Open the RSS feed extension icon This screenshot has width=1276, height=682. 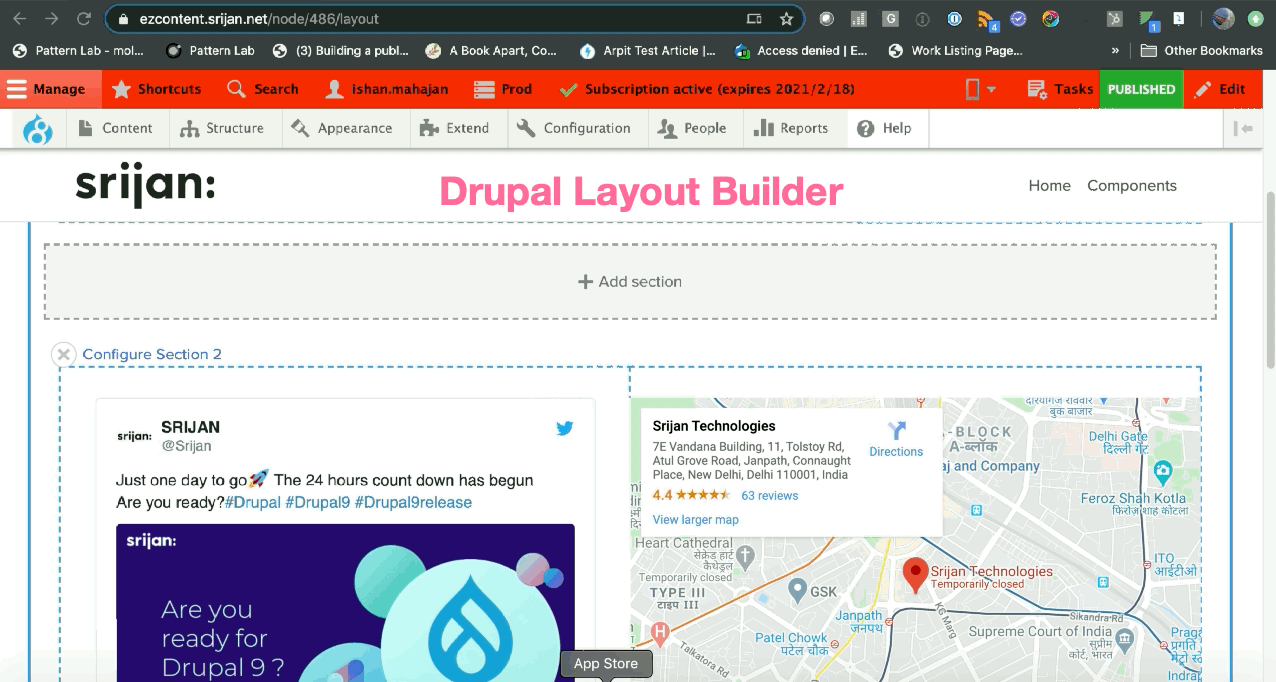click(x=986, y=19)
